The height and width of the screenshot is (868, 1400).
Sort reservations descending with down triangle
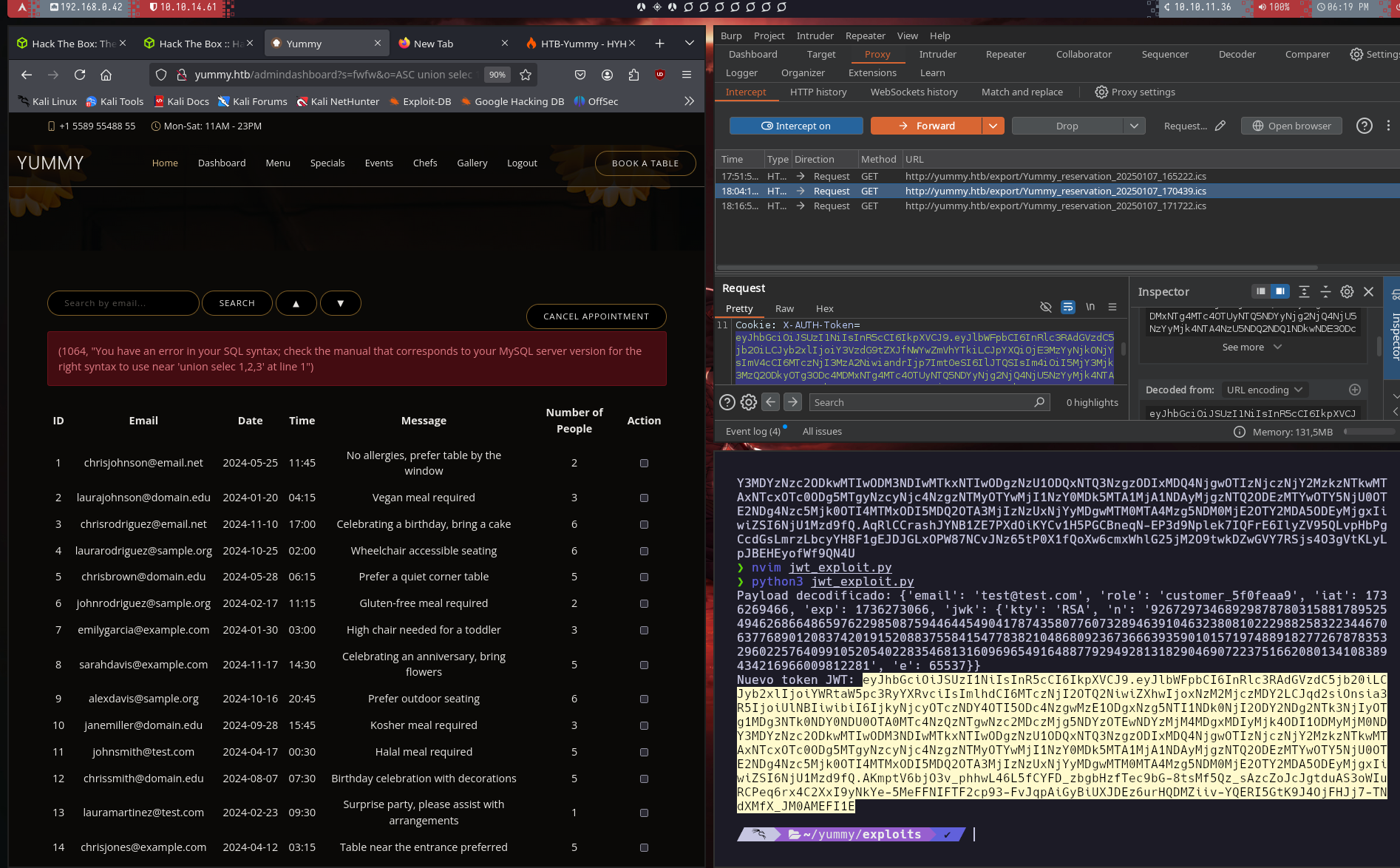click(341, 303)
